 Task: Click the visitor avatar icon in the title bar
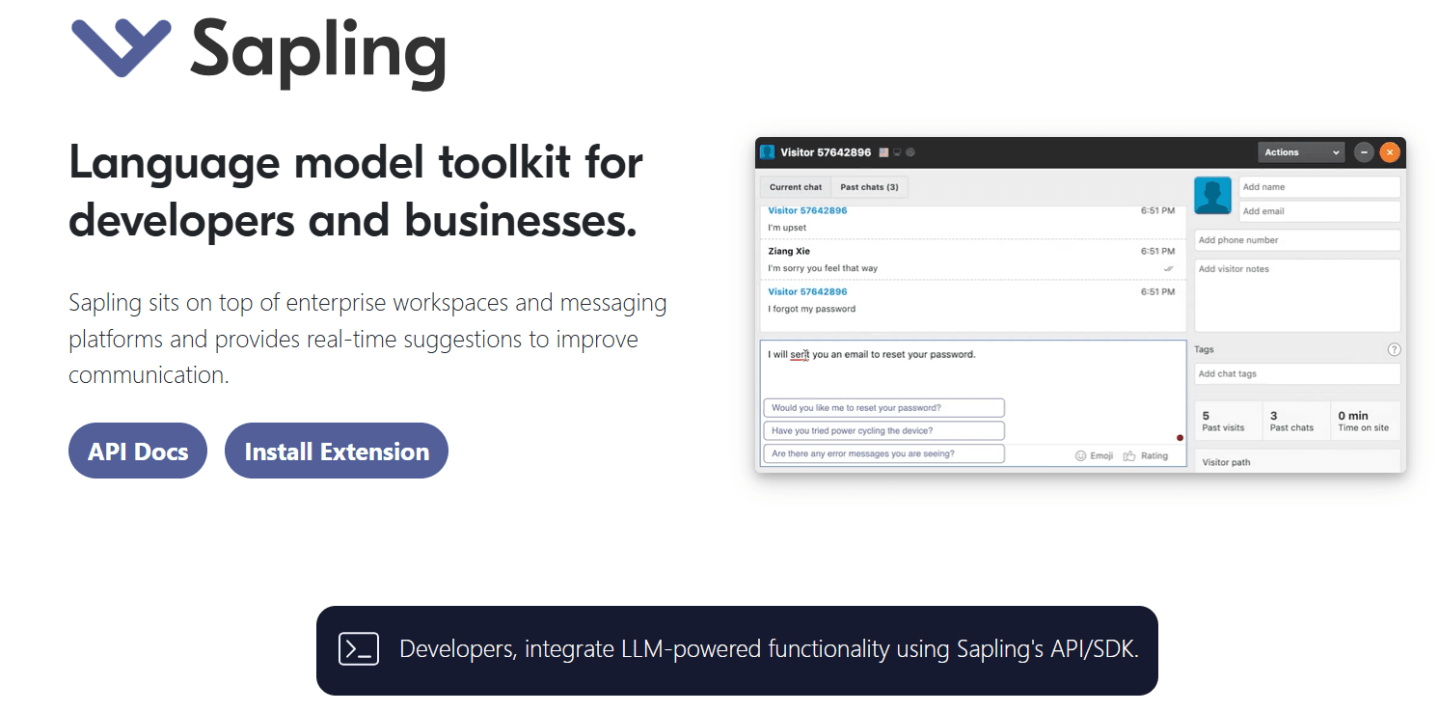click(x=767, y=152)
